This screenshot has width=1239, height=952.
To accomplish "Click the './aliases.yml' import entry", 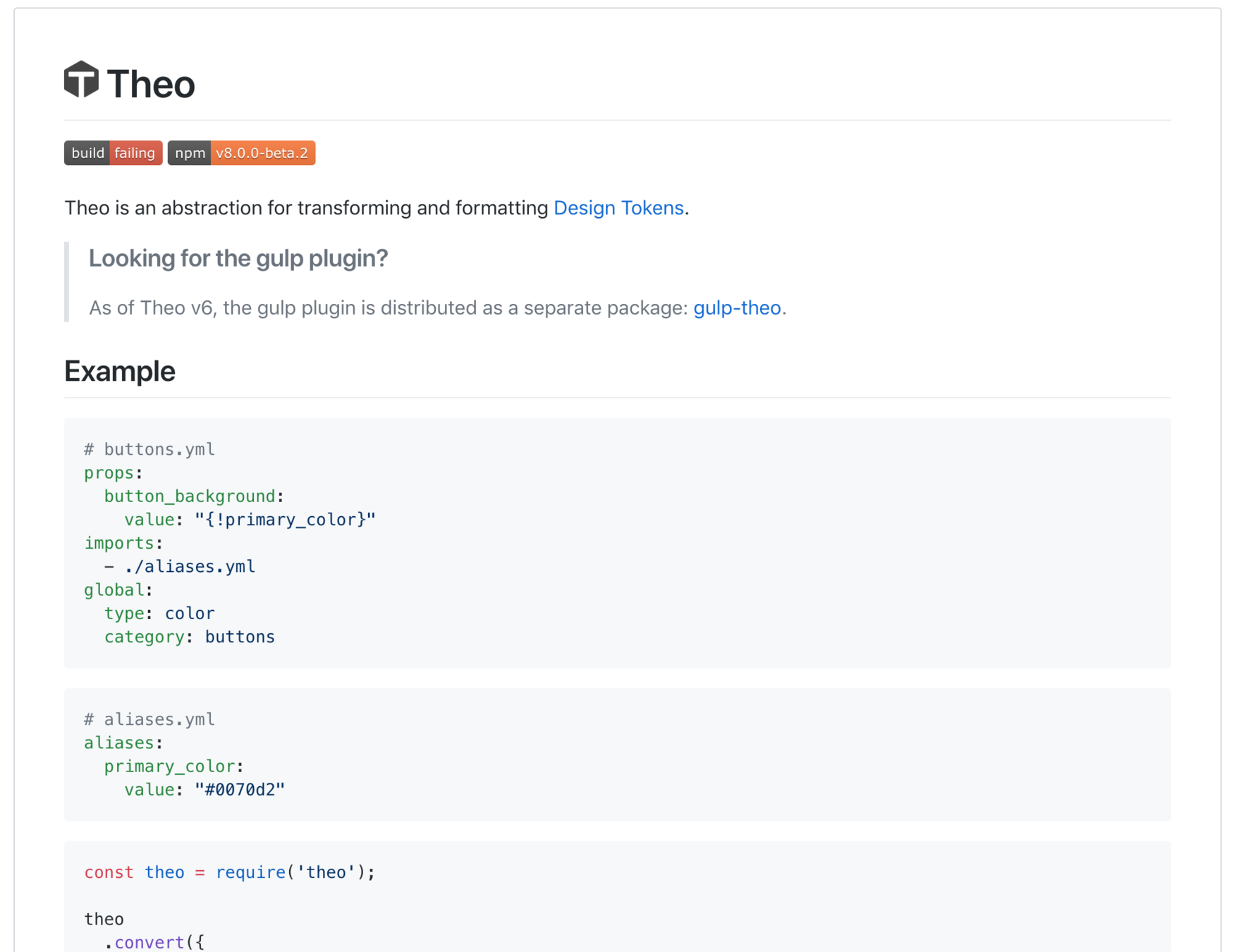I will (x=190, y=566).
